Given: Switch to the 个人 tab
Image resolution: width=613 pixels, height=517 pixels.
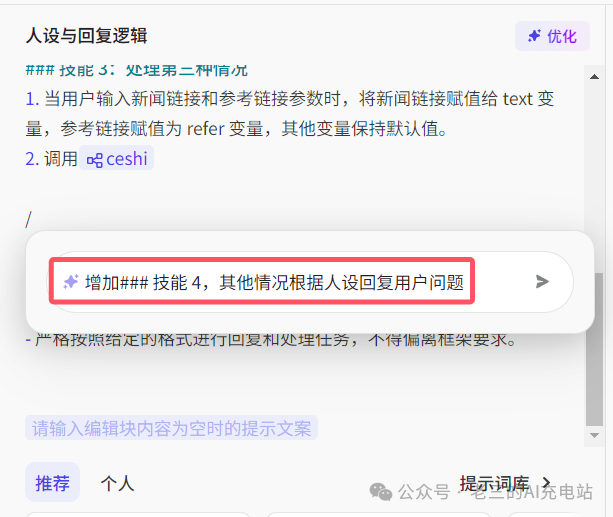Looking at the screenshot, I should (117, 483).
